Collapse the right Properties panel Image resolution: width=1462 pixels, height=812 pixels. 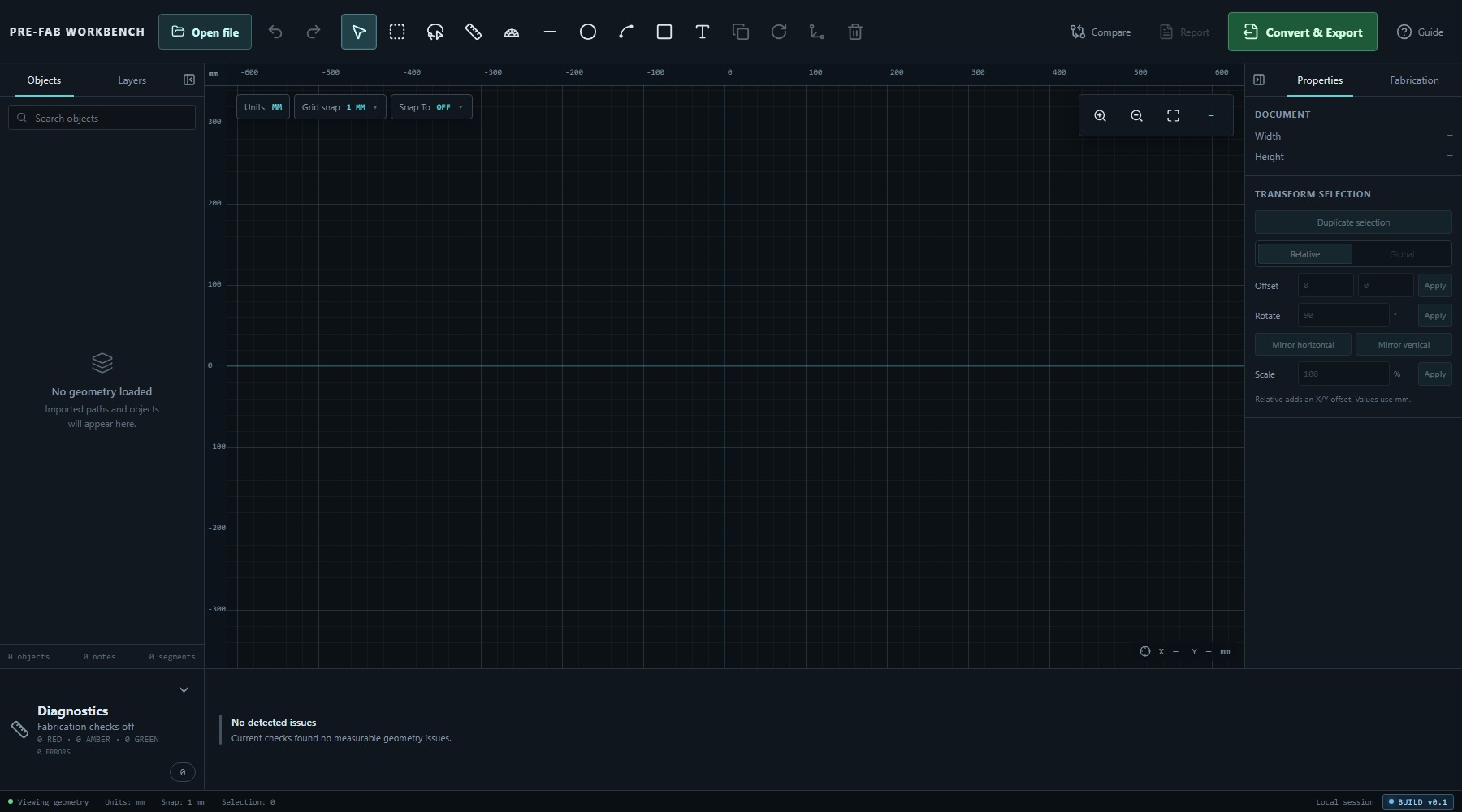pos(1259,80)
